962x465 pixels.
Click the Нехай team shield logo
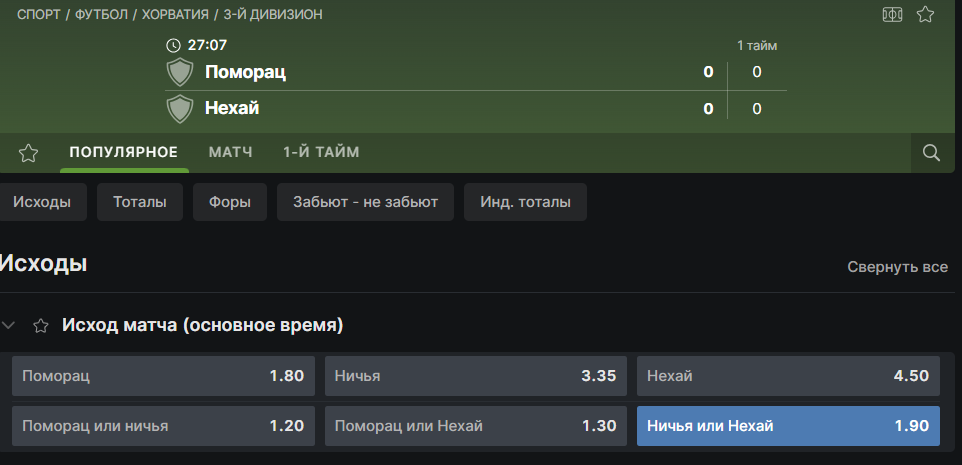point(180,108)
